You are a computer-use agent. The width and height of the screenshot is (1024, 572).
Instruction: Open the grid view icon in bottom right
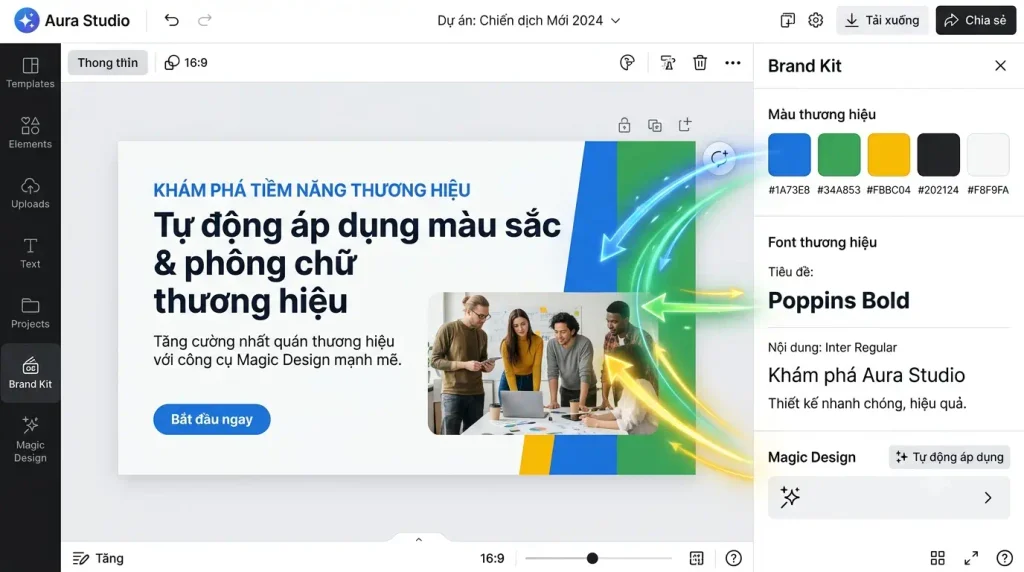(x=937, y=558)
